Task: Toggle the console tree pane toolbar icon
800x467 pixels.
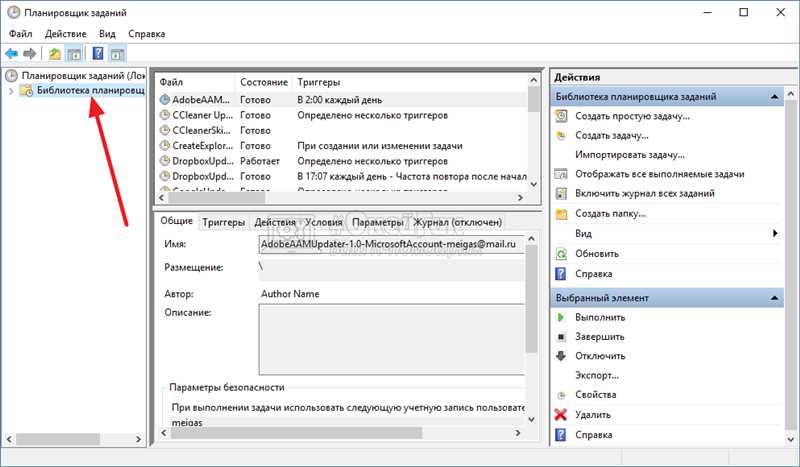Action: tap(74, 53)
